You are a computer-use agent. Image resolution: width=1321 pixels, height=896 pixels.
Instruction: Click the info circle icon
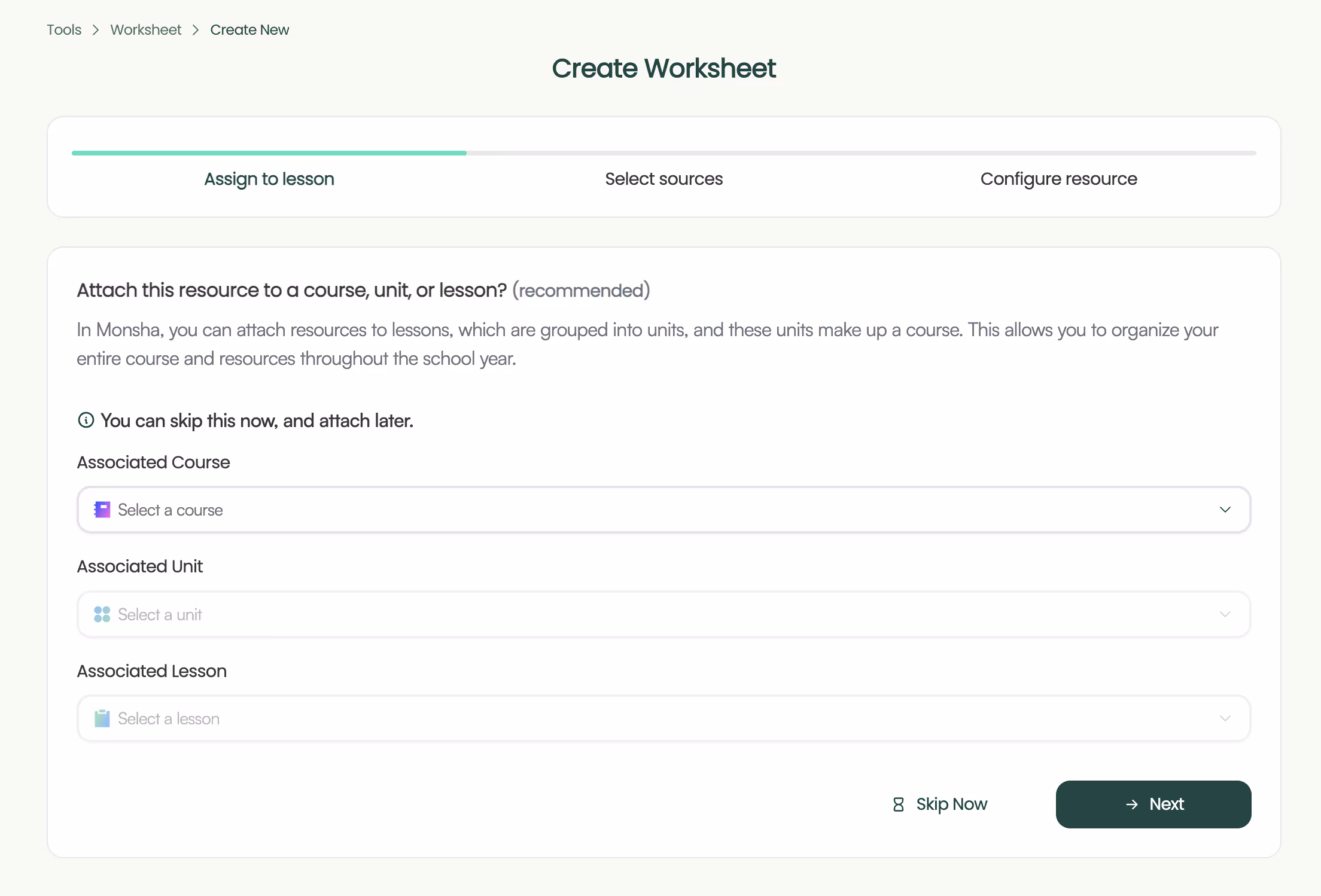tap(86, 420)
